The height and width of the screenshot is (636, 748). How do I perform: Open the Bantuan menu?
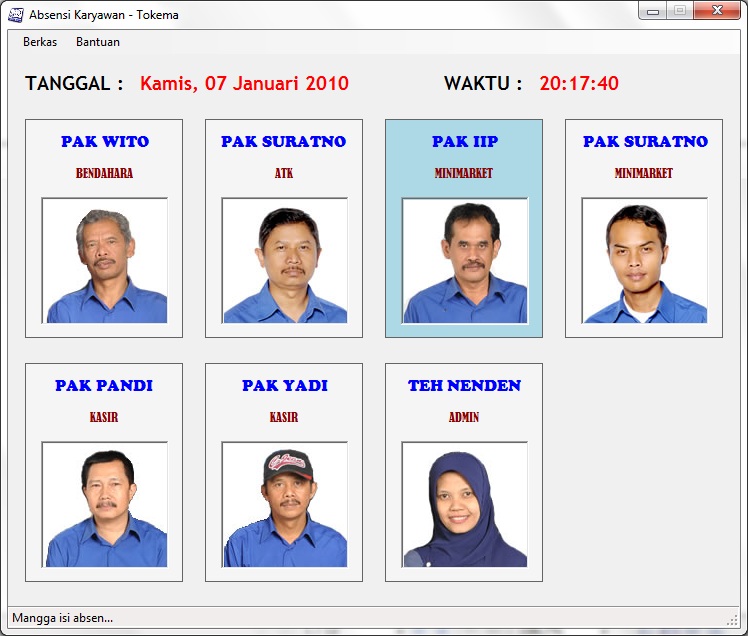(98, 42)
